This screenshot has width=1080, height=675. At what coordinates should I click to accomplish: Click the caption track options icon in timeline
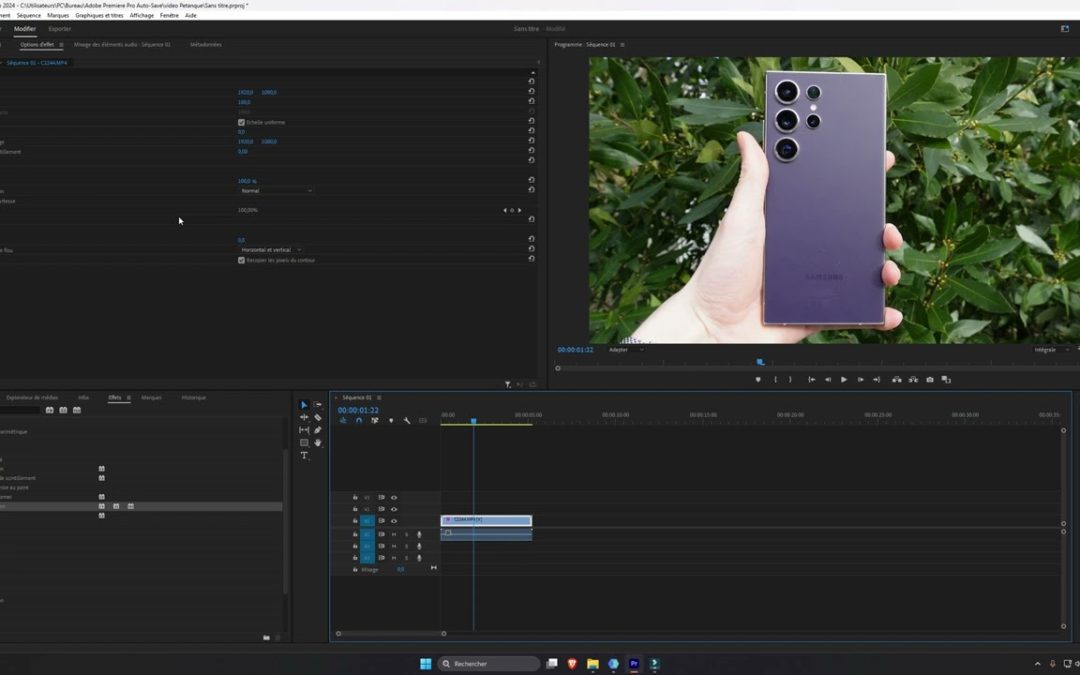click(x=423, y=420)
